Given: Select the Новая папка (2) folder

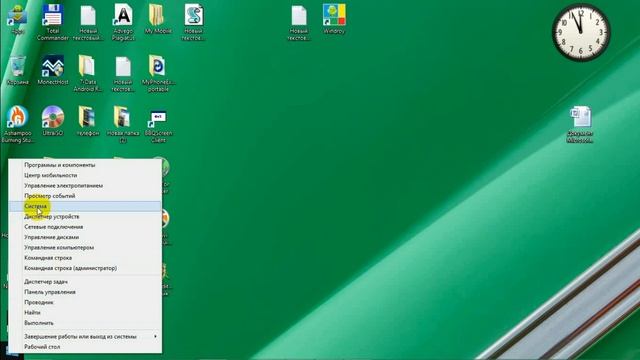Looking at the screenshot, I should tap(123, 125).
